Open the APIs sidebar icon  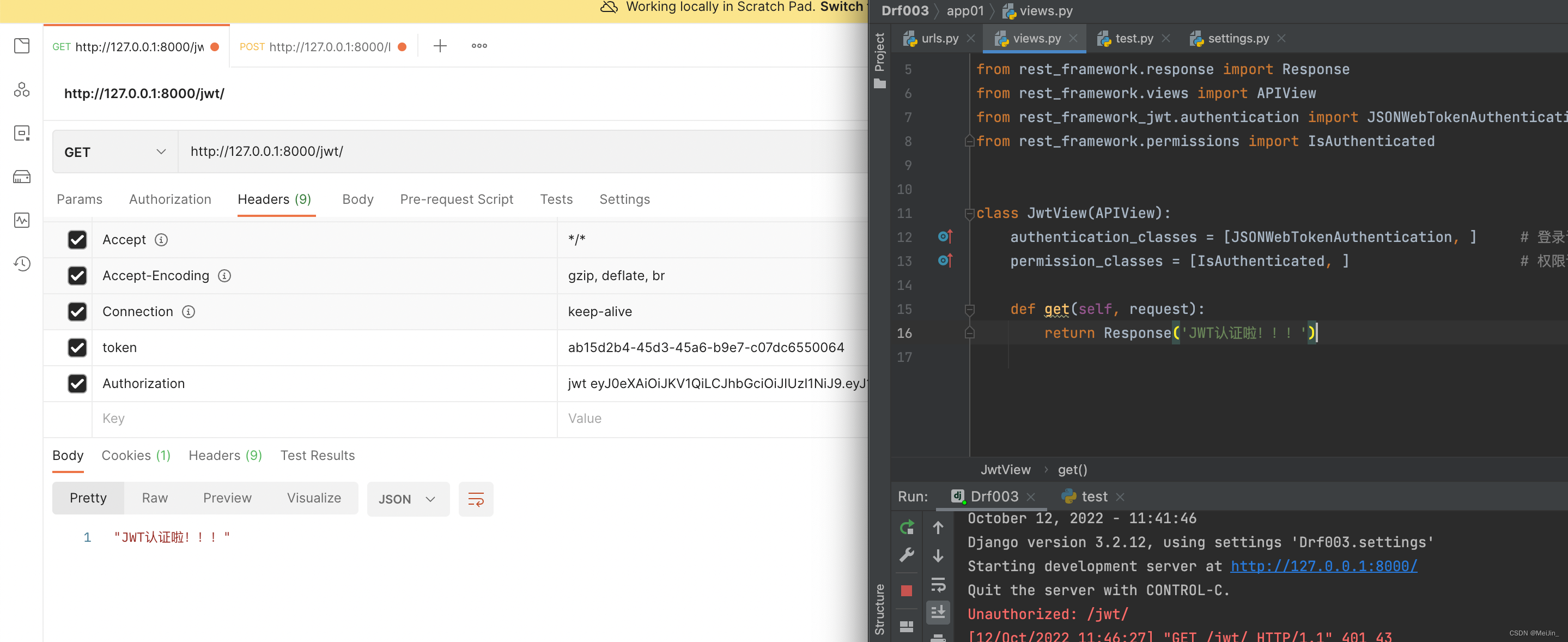point(22,90)
